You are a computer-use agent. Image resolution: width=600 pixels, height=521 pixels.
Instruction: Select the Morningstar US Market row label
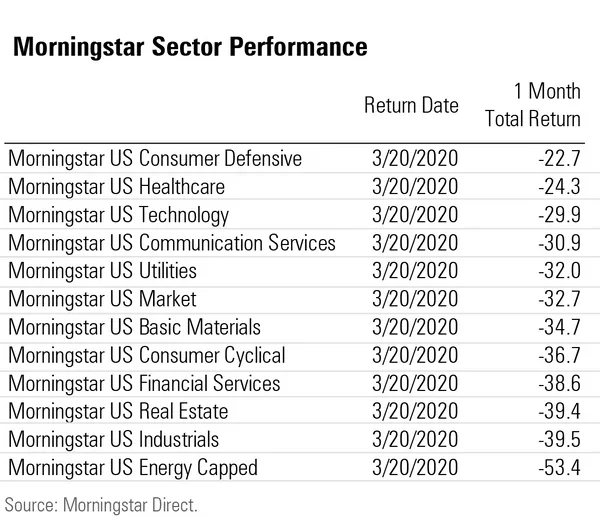pos(102,299)
